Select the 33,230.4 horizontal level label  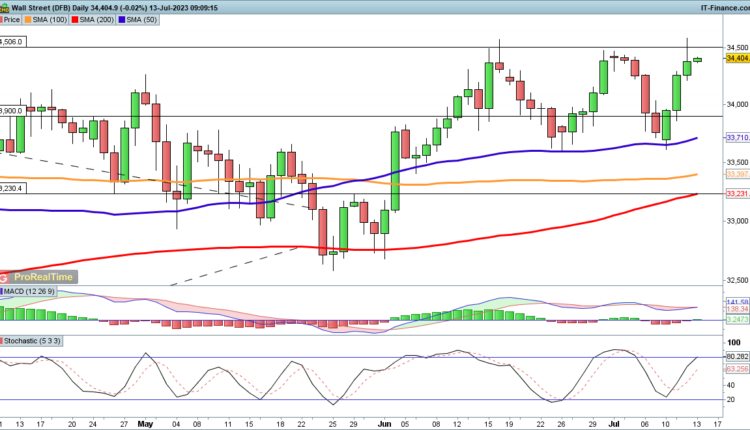[12, 188]
